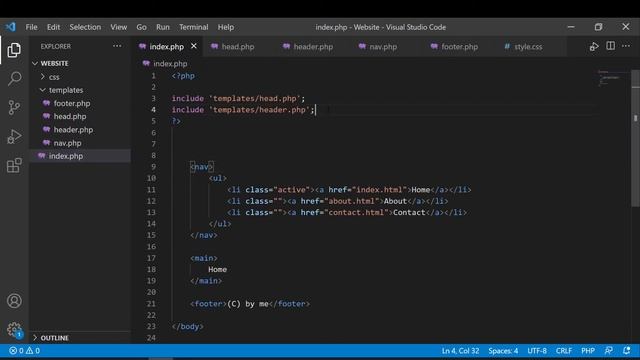Open the Selection menu
The width and height of the screenshot is (640, 360).
pyautogui.click(x=85, y=27)
